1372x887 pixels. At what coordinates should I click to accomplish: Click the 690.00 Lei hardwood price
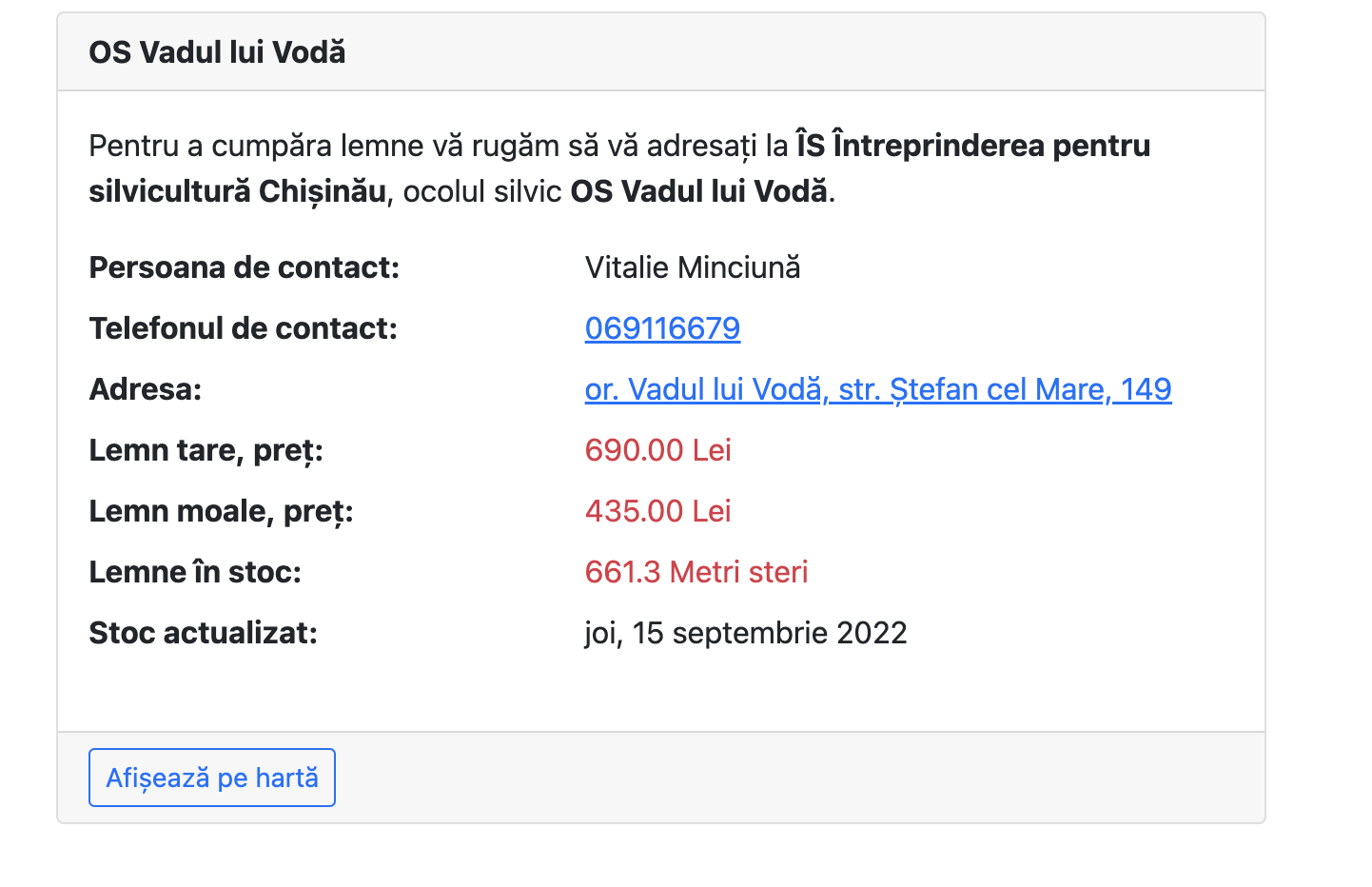click(657, 450)
